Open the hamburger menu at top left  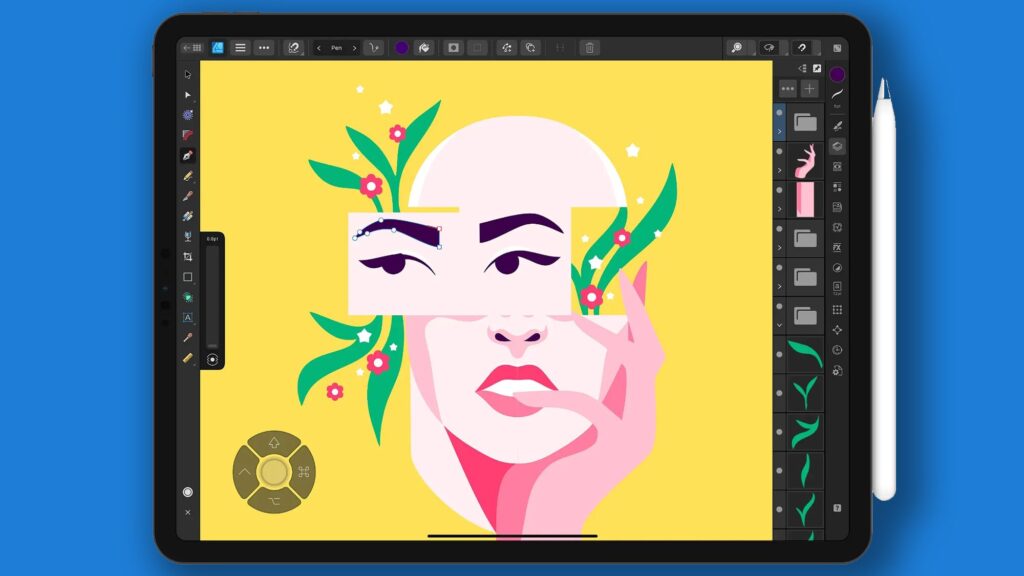(240, 46)
